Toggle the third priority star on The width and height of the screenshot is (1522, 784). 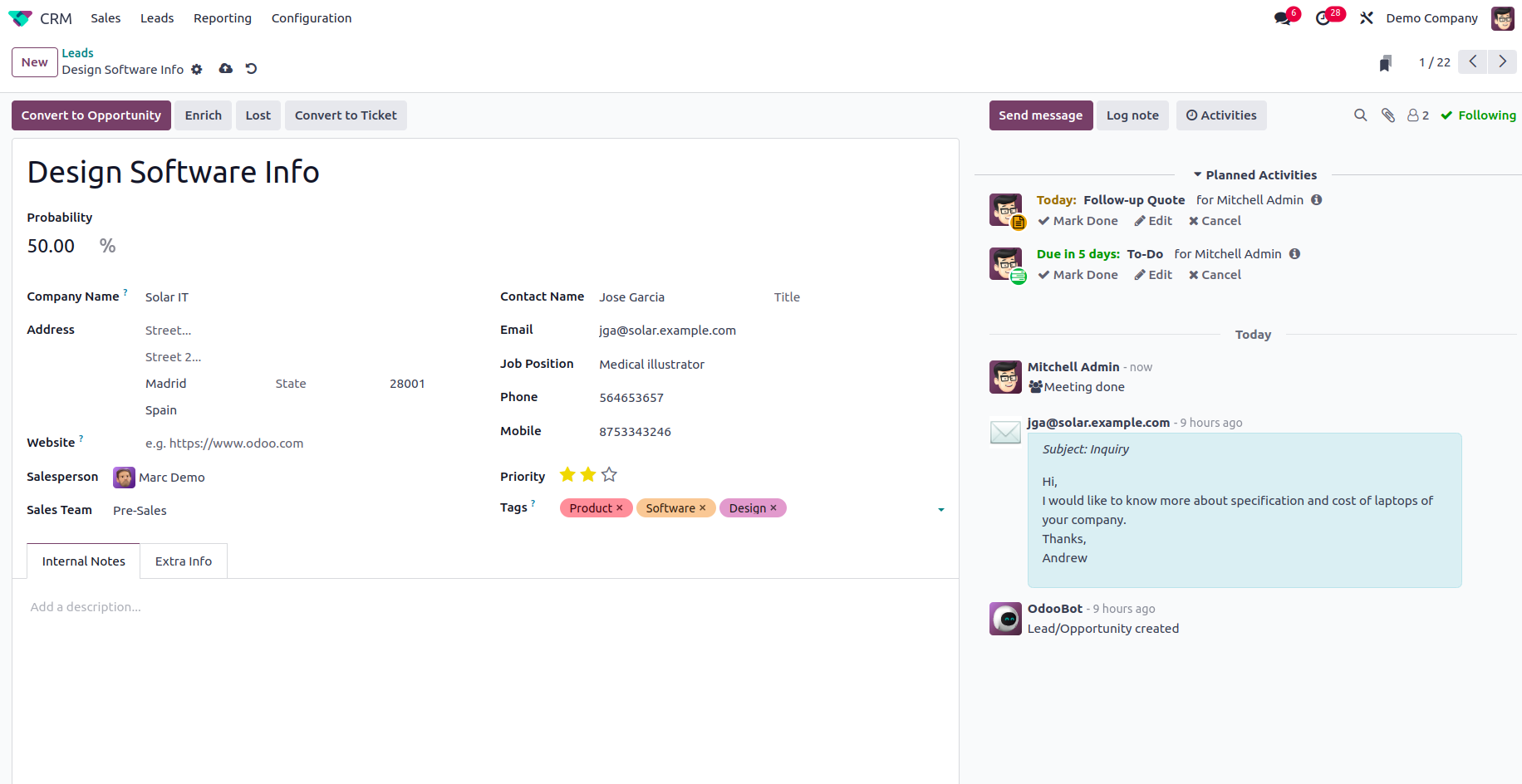click(609, 474)
